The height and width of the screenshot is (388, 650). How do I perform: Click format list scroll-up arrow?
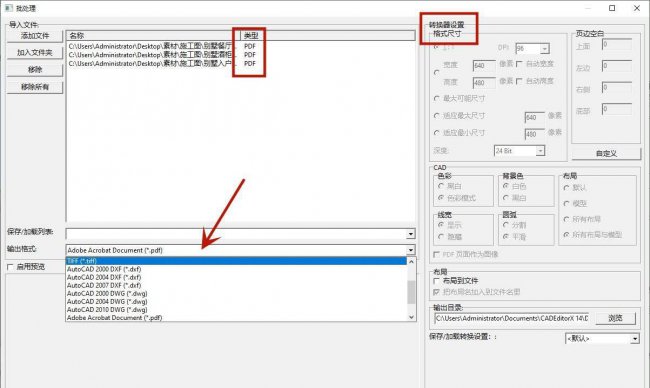coord(411,262)
